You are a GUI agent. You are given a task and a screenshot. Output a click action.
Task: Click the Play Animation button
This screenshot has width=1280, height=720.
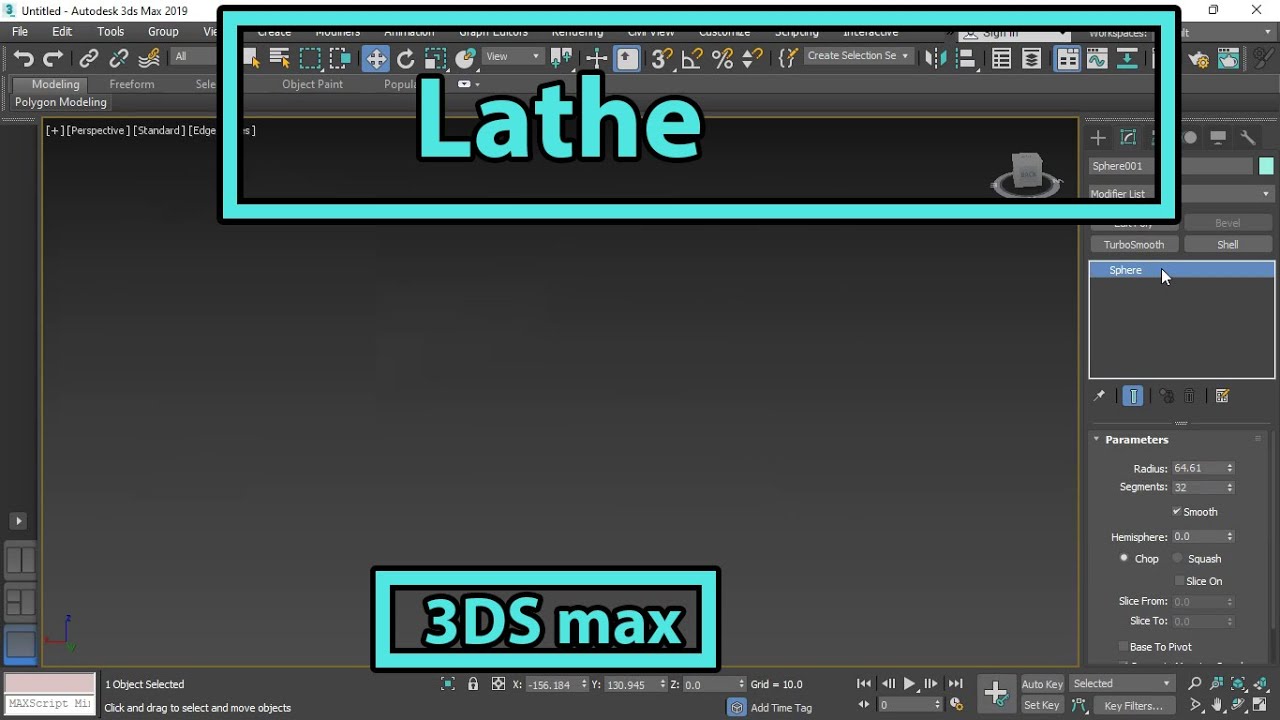(910, 684)
